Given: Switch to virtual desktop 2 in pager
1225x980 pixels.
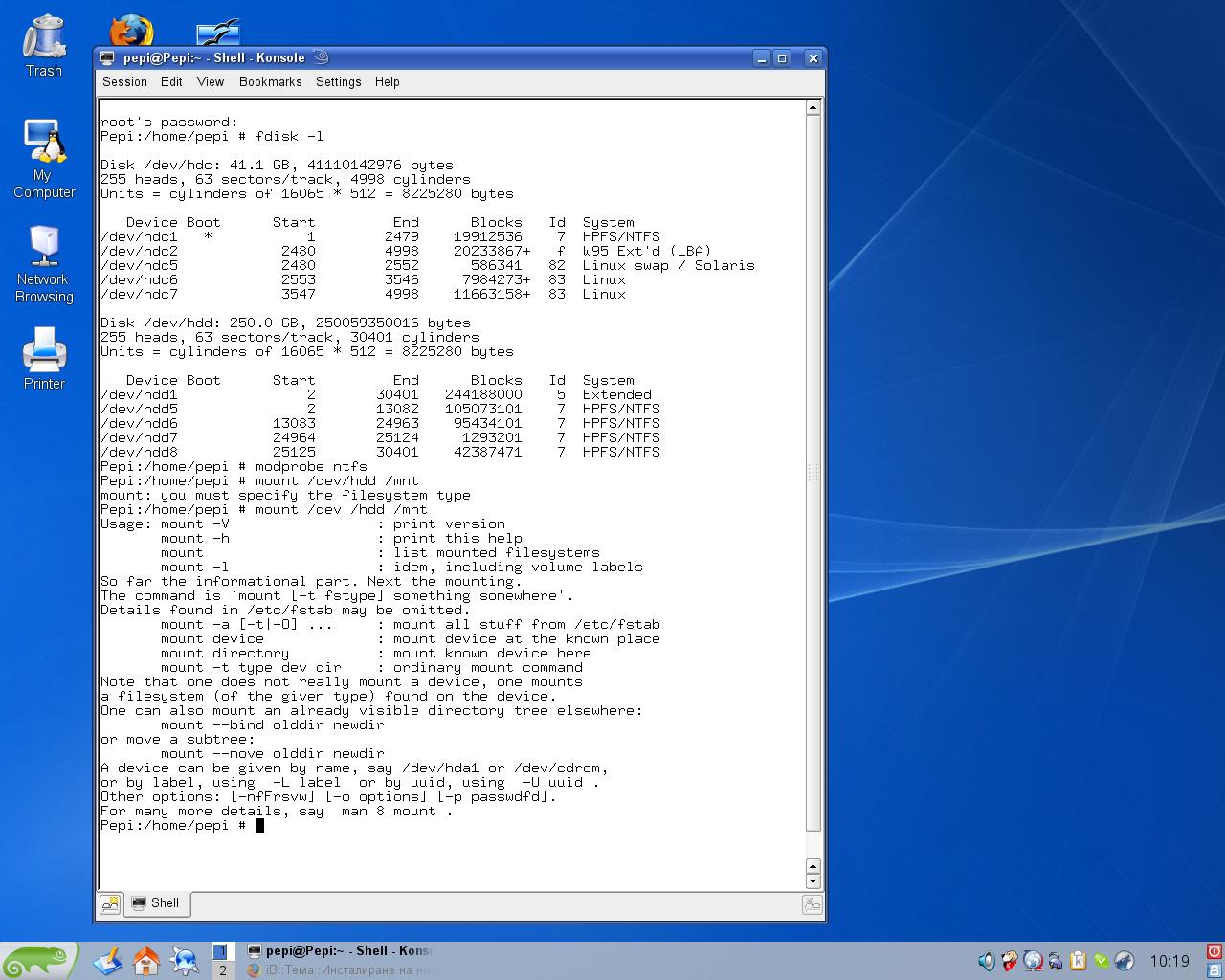Looking at the screenshot, I should pos(222,970).
